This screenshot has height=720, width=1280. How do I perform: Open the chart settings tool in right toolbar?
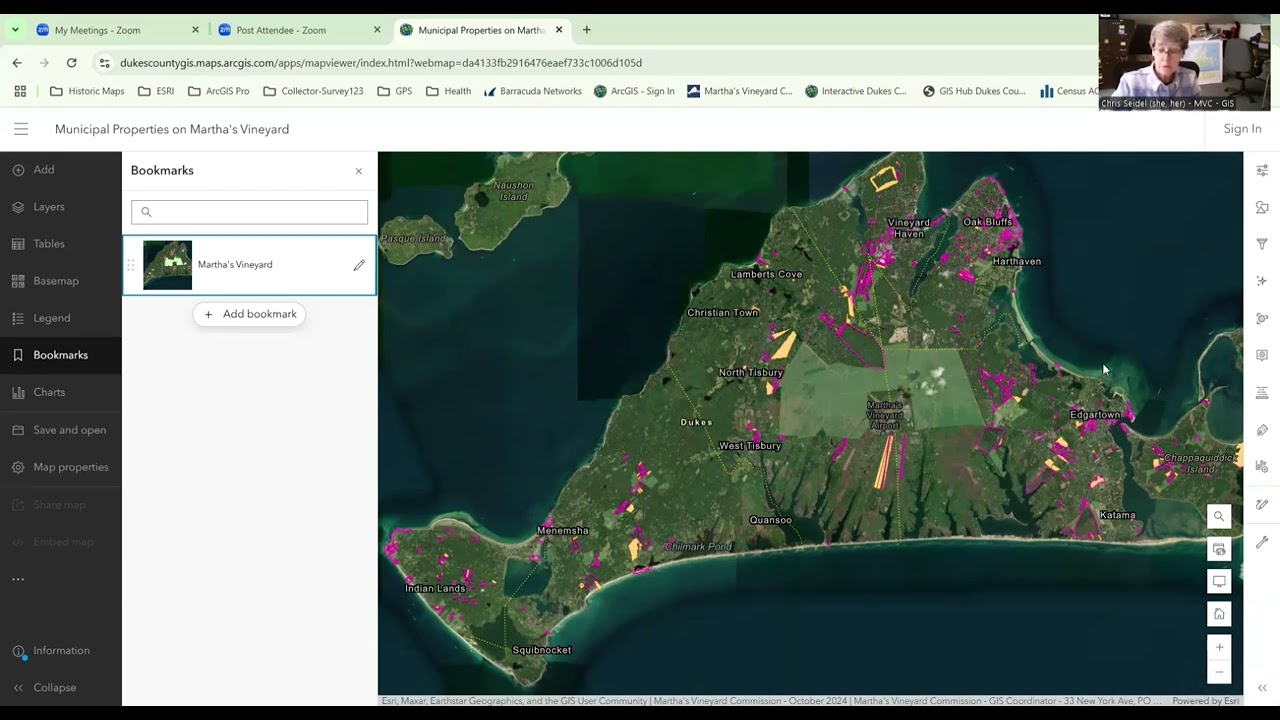pyautogui.click(x=1262, y=467)
